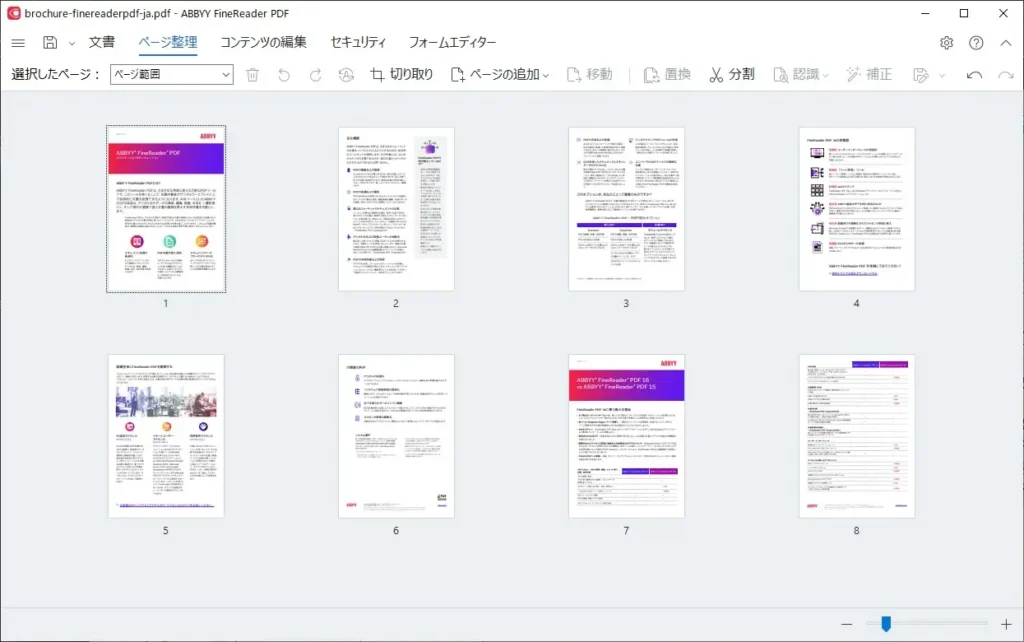
Task: Expand the ページ範囲 dropdown
Action: 172,74
